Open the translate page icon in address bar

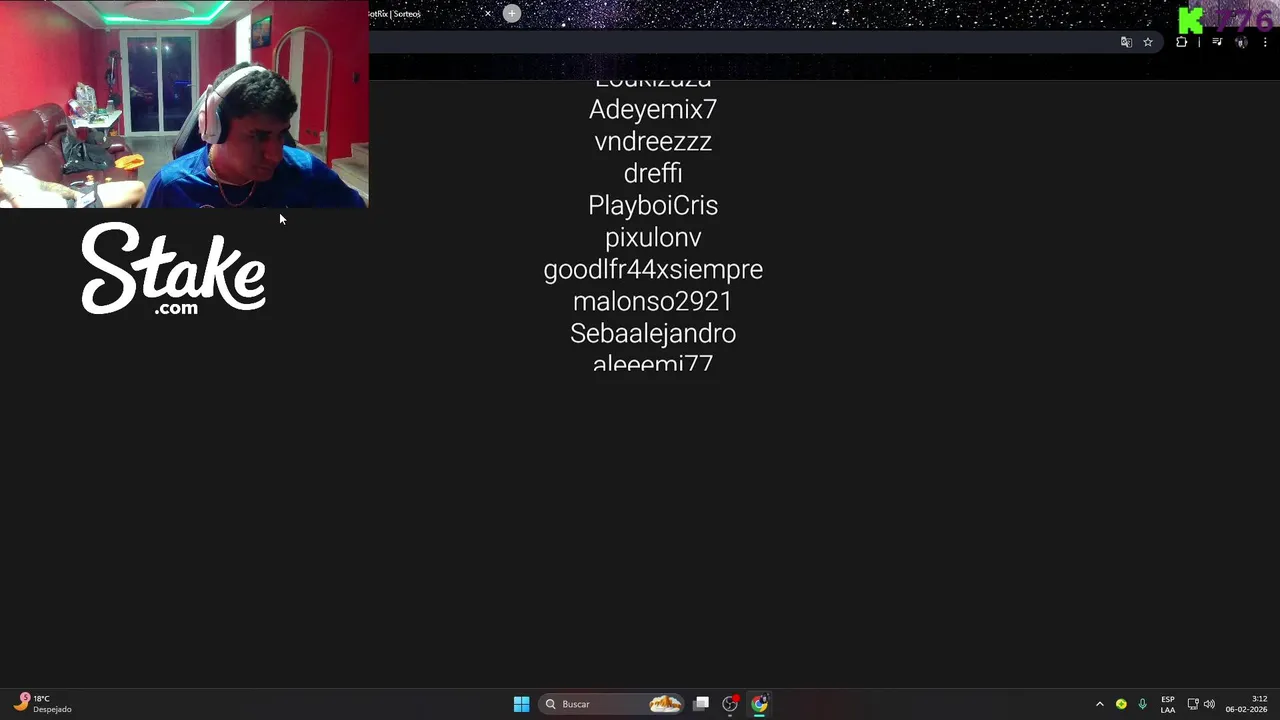coord(1126,42)
